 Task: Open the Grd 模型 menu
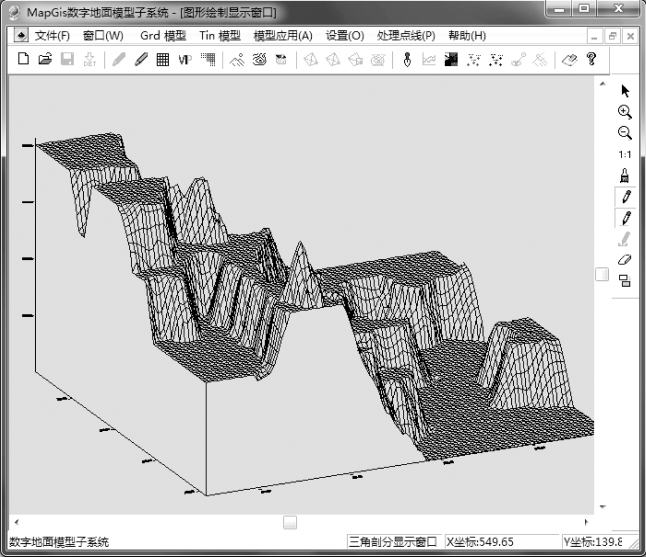pos(163,35)
